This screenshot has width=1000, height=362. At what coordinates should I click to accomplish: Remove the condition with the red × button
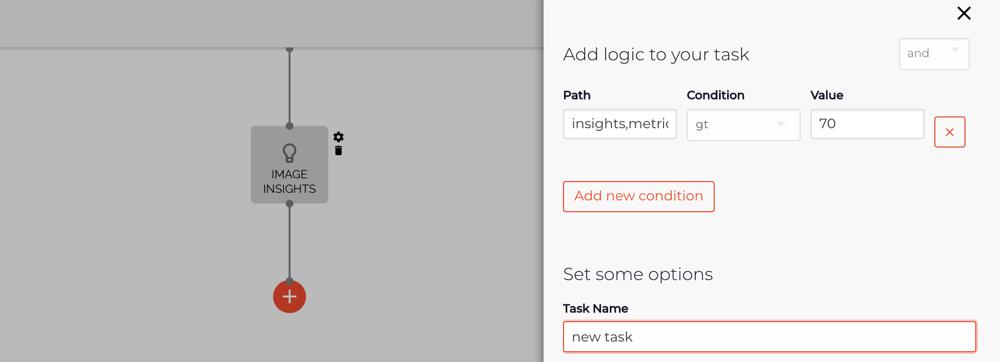pyautogui.click(x=950, y=132)
